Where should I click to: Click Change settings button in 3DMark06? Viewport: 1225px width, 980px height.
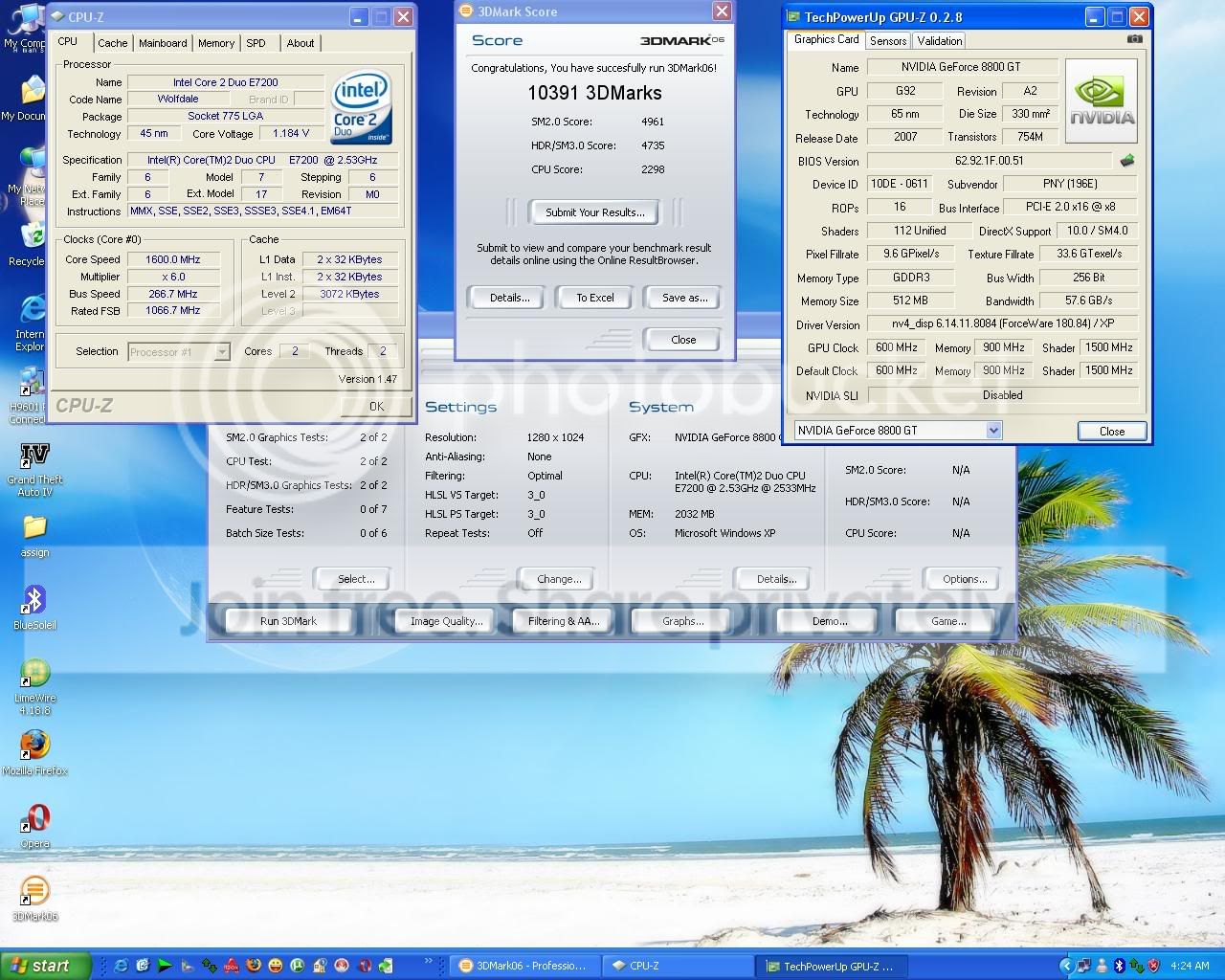point(559,579)
